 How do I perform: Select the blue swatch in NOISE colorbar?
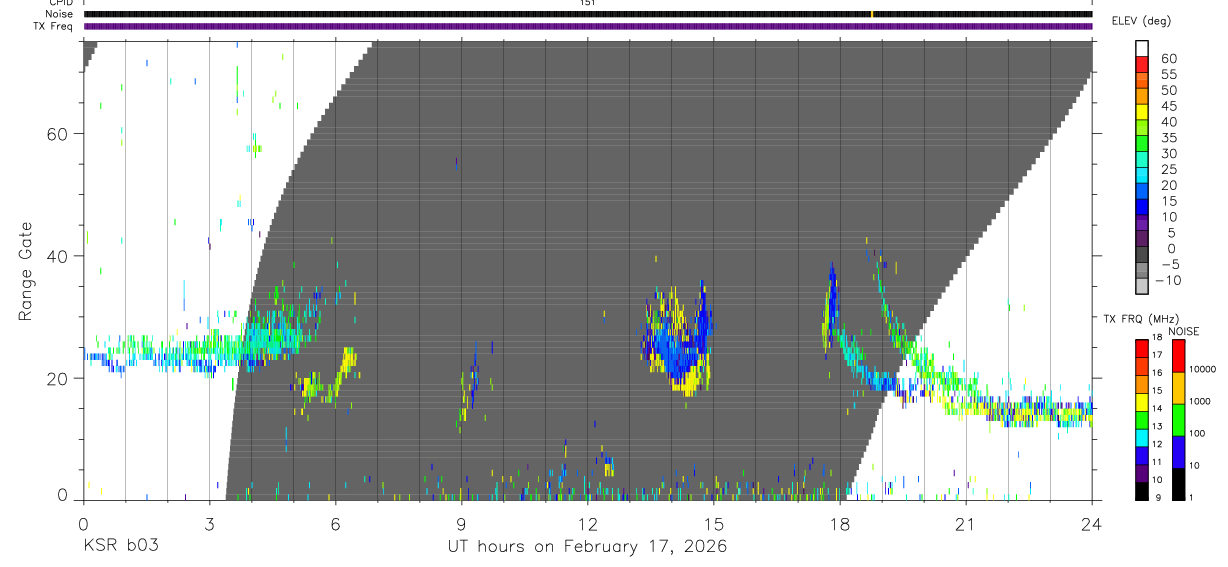[1178, 451]
